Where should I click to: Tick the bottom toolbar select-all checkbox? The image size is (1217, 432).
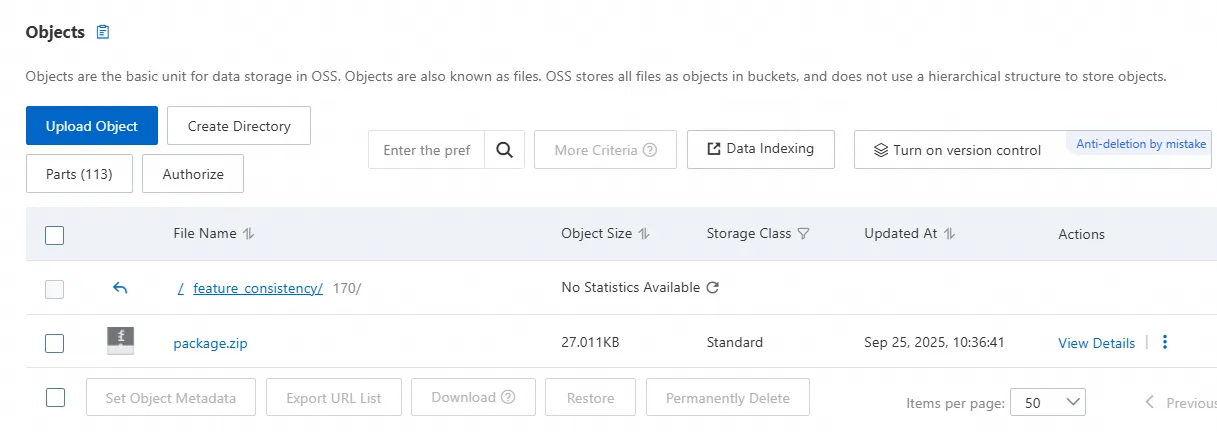pos(55,397)
